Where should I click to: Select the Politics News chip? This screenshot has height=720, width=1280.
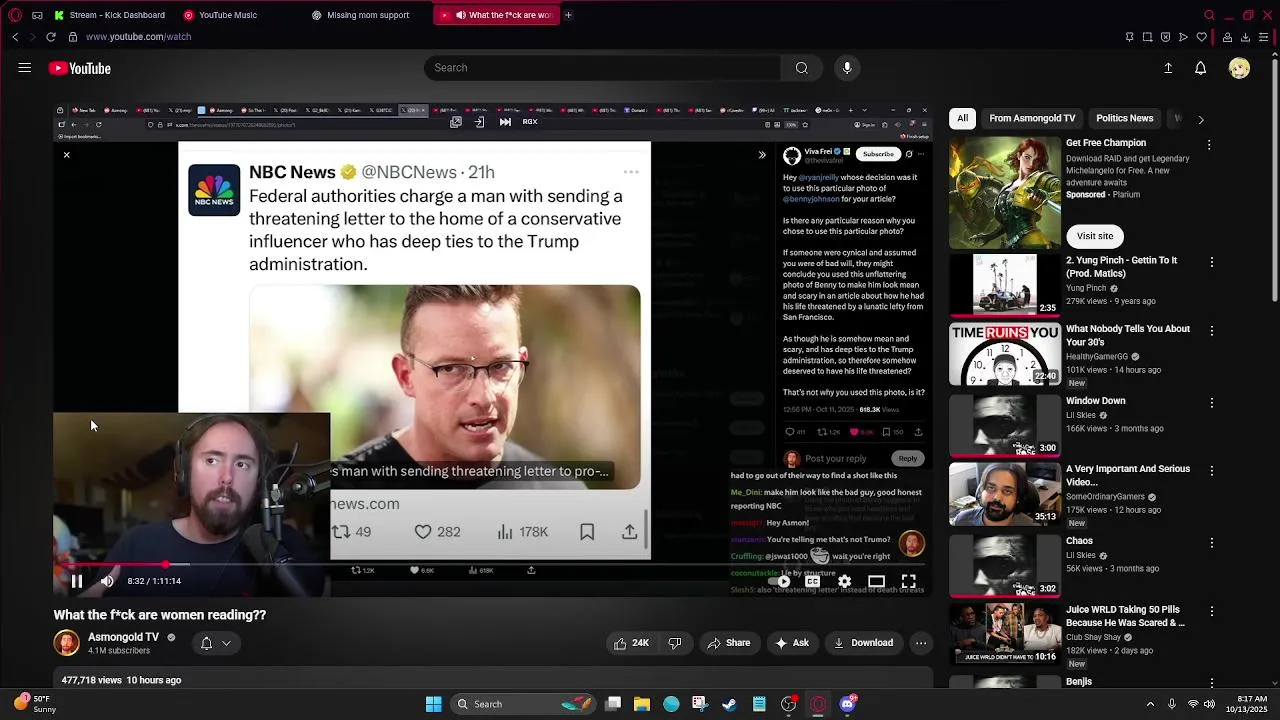1125,118
